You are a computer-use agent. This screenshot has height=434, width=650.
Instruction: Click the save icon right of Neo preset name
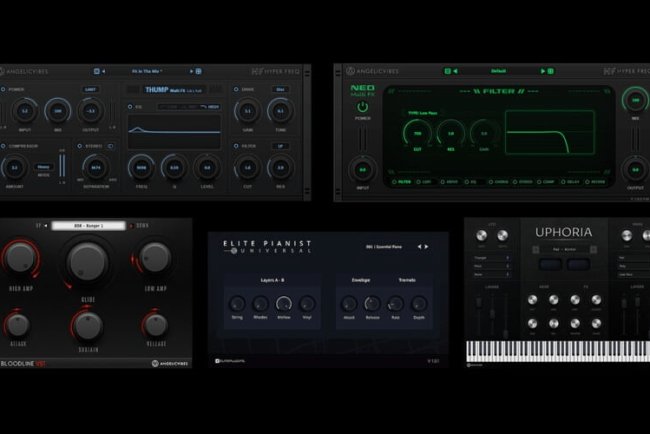551,71
